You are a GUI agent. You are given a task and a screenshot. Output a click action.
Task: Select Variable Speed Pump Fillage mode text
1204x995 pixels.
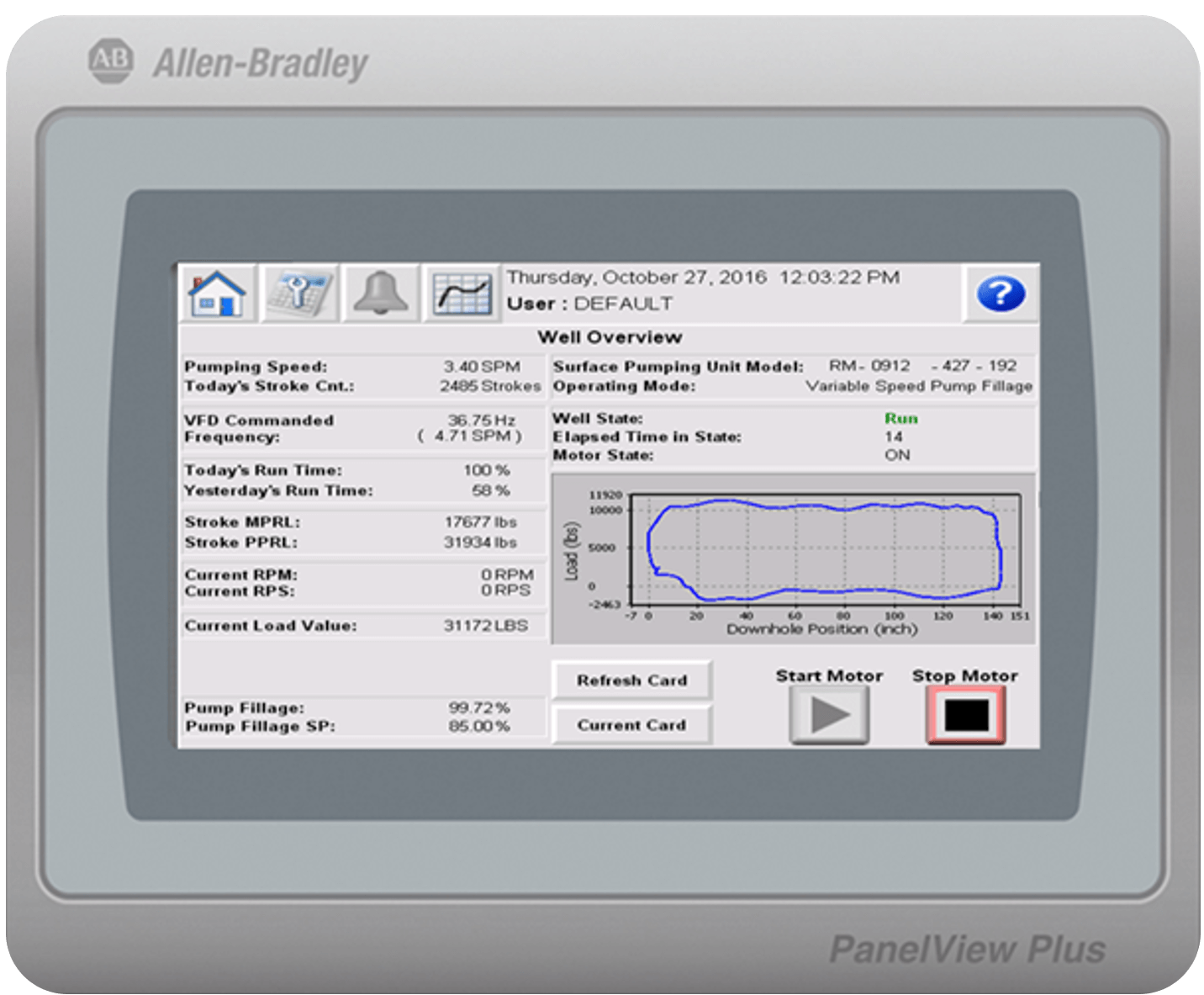pos(919,385)
